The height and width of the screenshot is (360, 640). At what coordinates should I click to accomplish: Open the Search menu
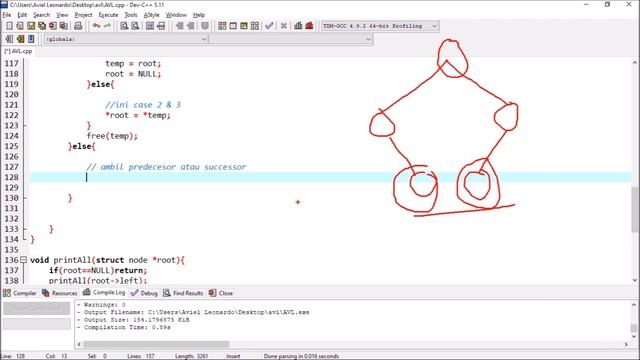point(41,15)
